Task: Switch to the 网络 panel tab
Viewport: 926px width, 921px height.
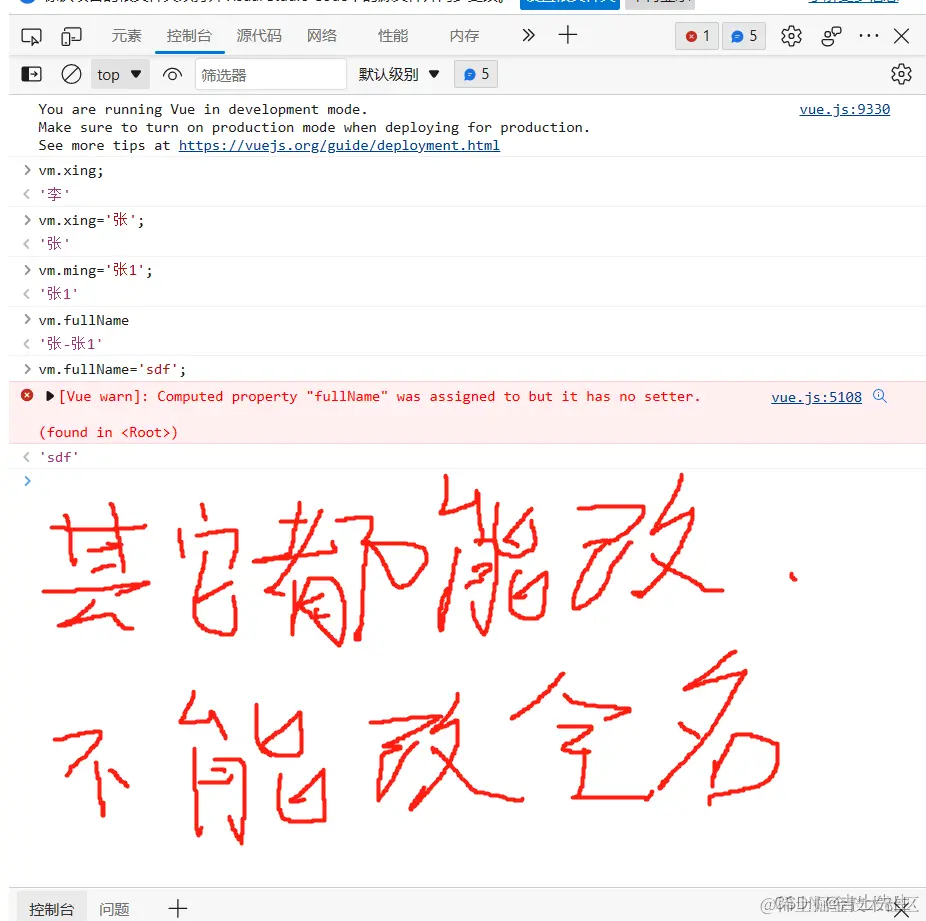Action: [321, 35]
